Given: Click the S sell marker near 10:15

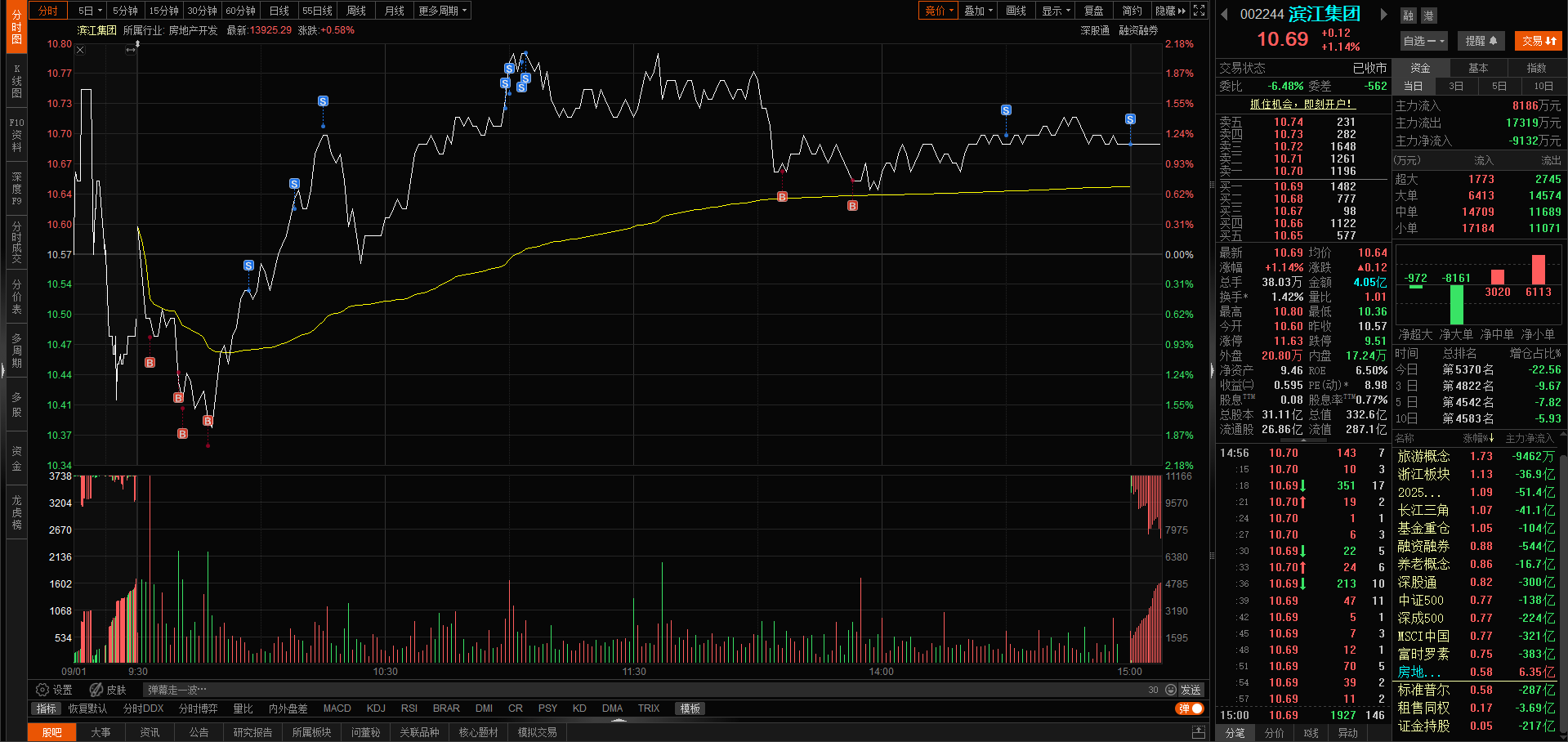Looking at the screenshot, I should 323,101.
